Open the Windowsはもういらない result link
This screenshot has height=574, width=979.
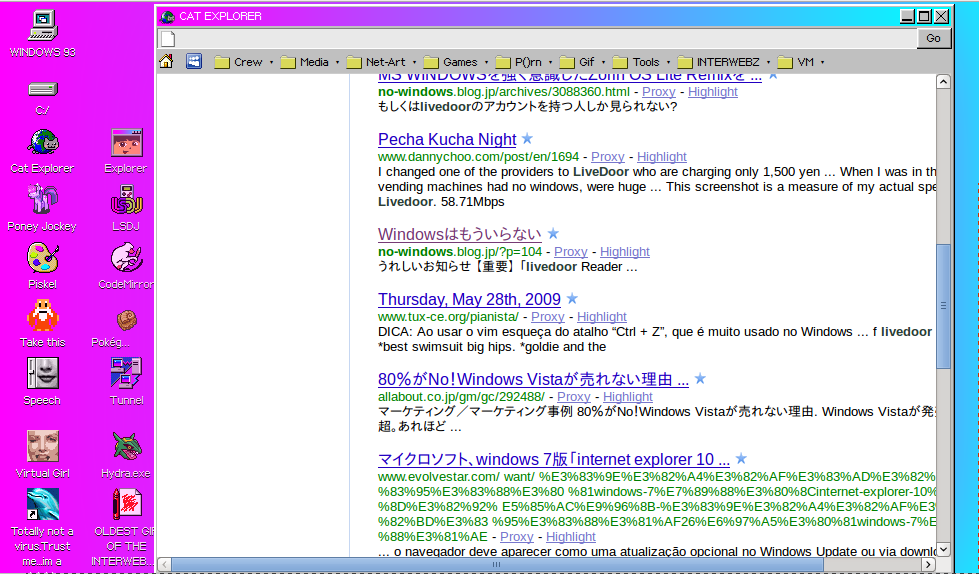click(460, 234)
